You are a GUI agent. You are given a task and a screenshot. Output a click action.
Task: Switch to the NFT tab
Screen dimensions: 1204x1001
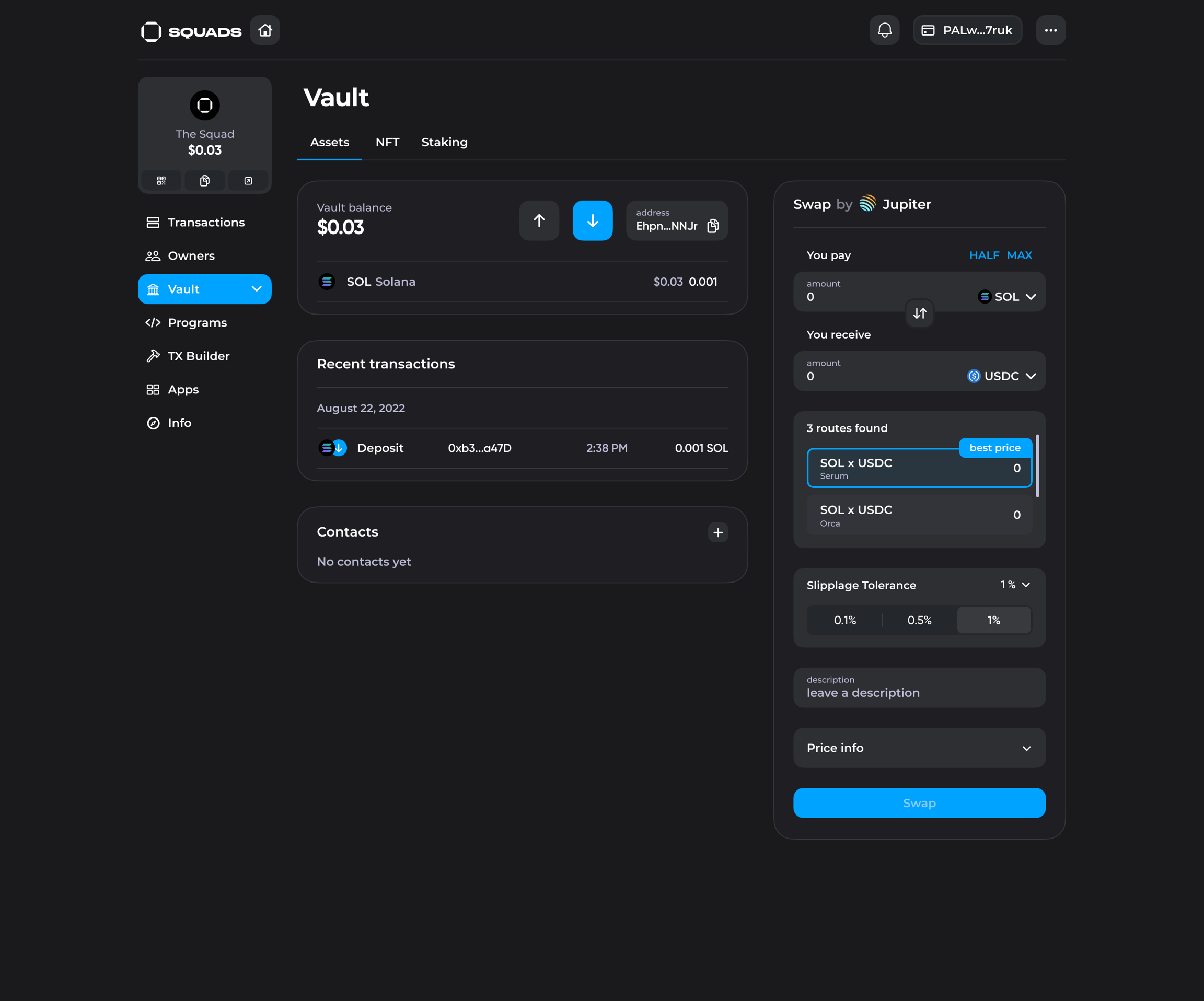coord(387,142)
